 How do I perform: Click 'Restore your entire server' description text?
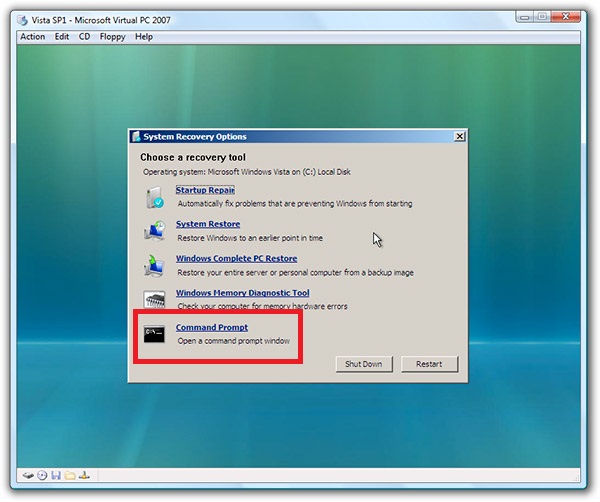click(x=295, y=272)
